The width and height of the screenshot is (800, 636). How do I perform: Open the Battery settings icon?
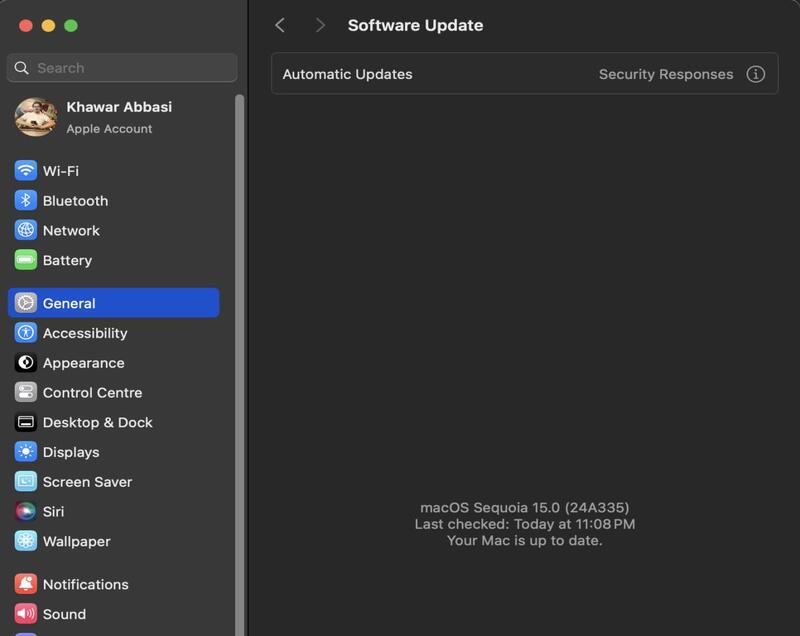click(x=26, y=260)
